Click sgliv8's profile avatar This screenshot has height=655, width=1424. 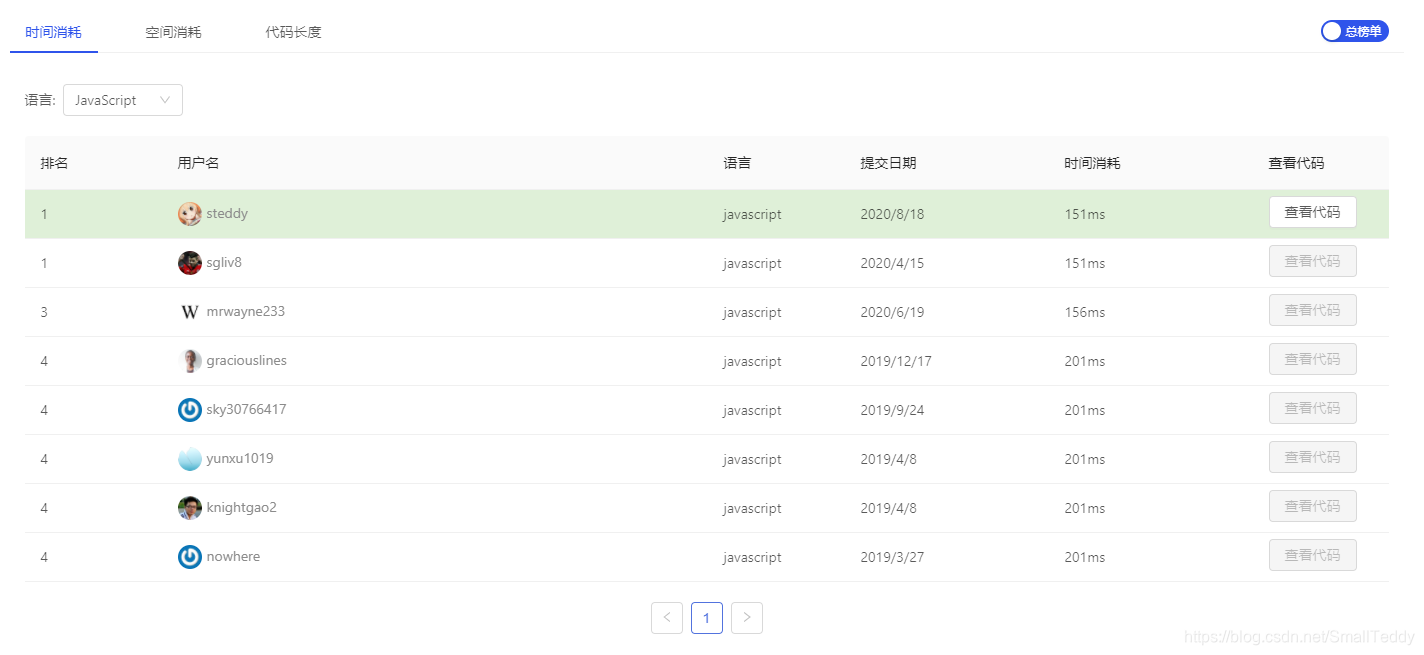(189, 262)
